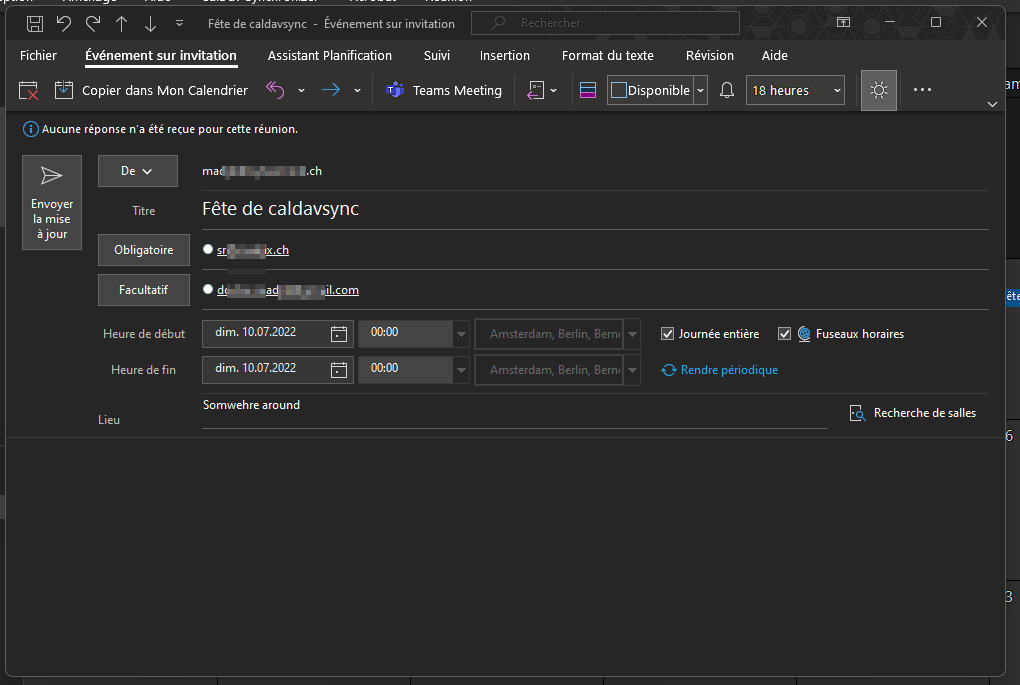Open the Fichier menu
The width and height of the screenshot is (1020, 685).
(x=38, y=55)
